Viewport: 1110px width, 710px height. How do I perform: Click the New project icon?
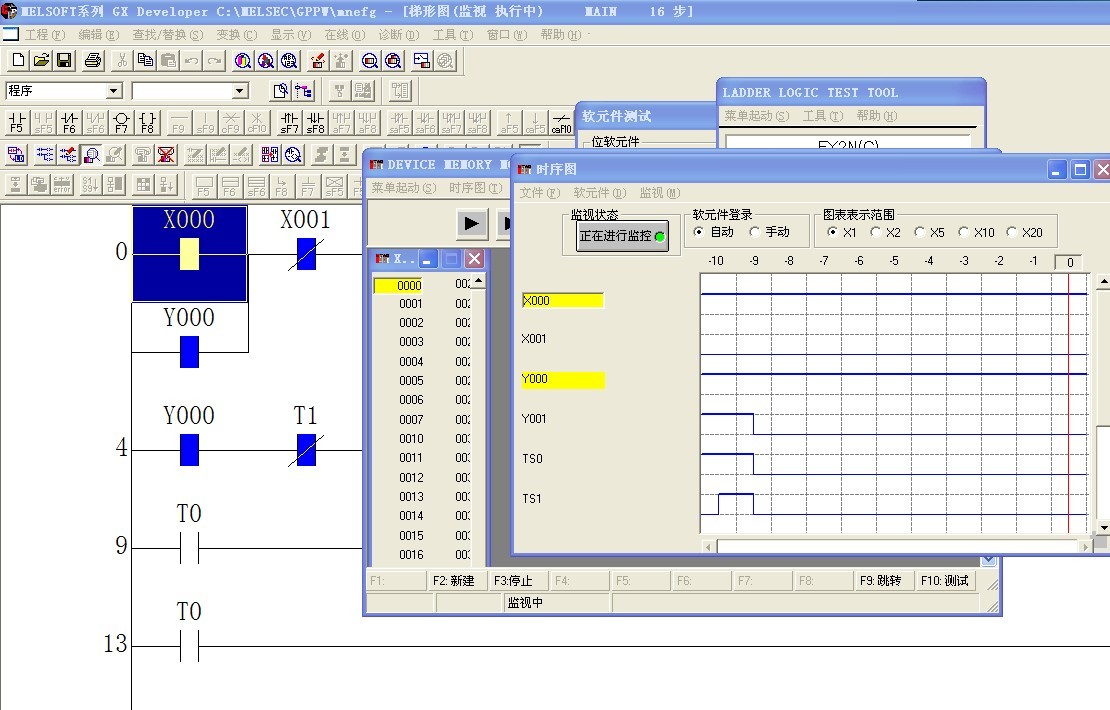(x=18, y=61)
